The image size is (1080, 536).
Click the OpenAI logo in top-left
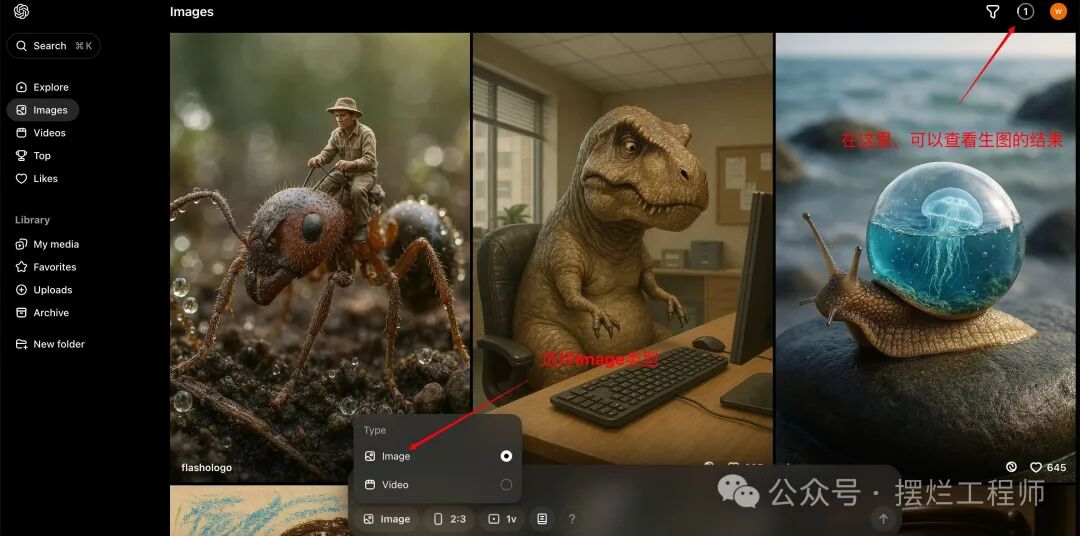tap(22, 12)
